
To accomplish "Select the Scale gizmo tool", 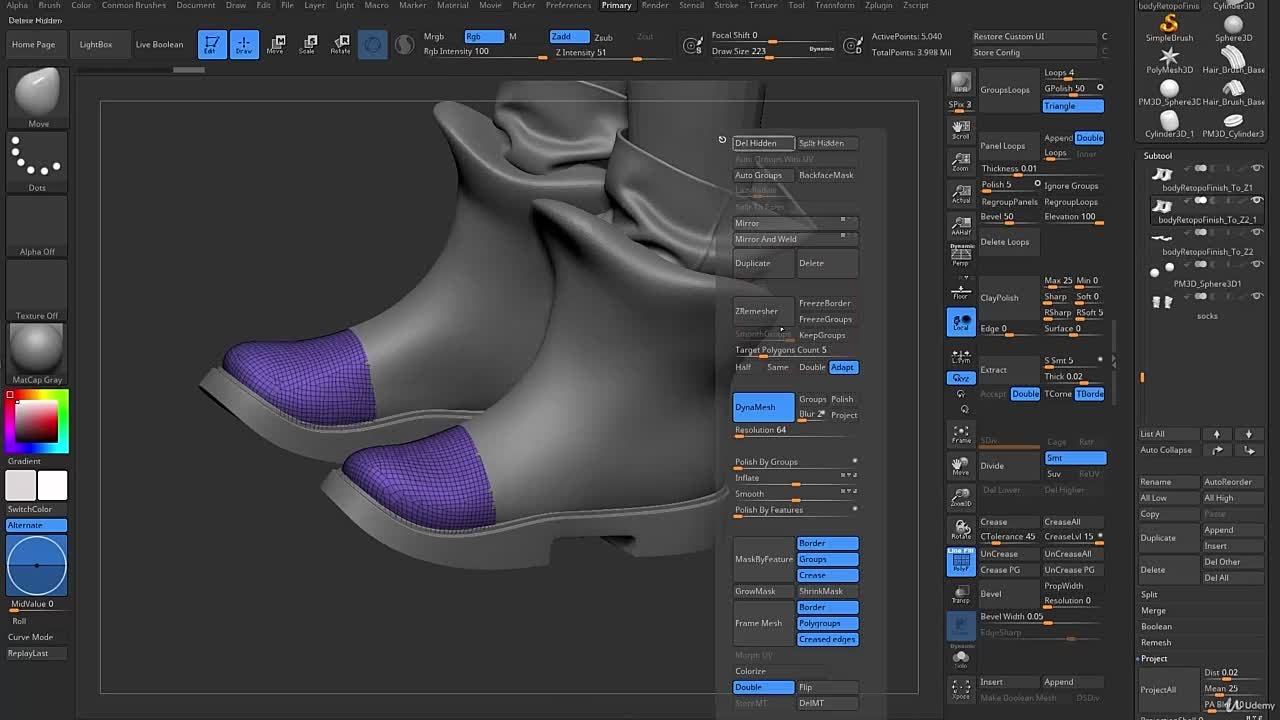I will point(309,44).
